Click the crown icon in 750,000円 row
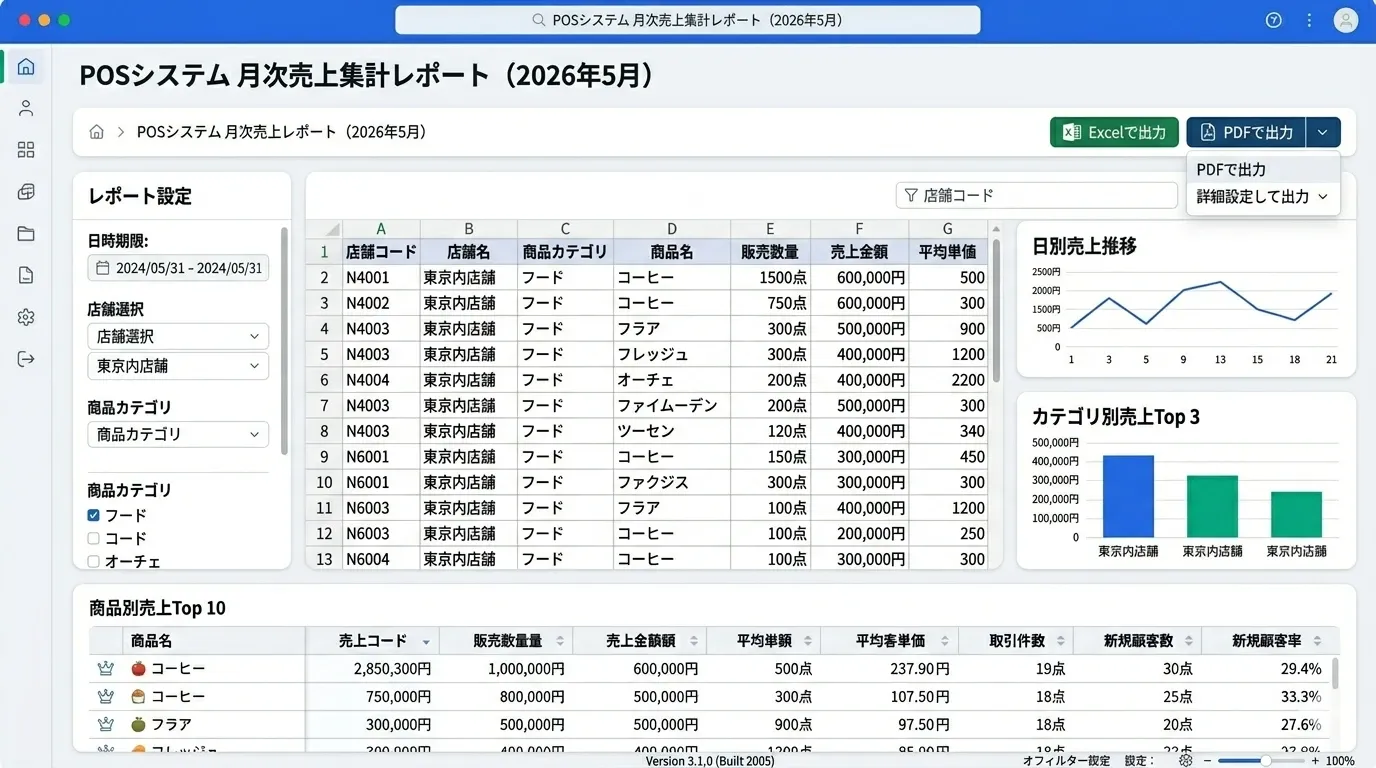 (x=105, y=696)
